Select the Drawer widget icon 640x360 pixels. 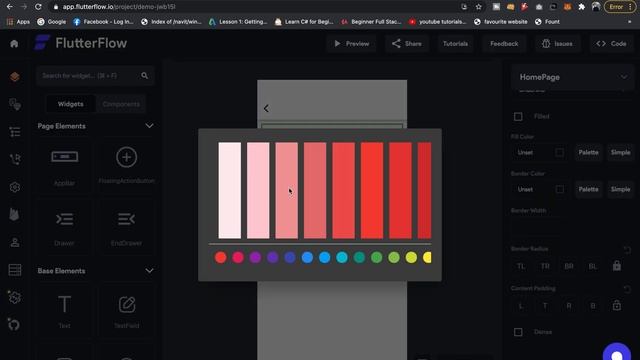[x=64, y=219]
